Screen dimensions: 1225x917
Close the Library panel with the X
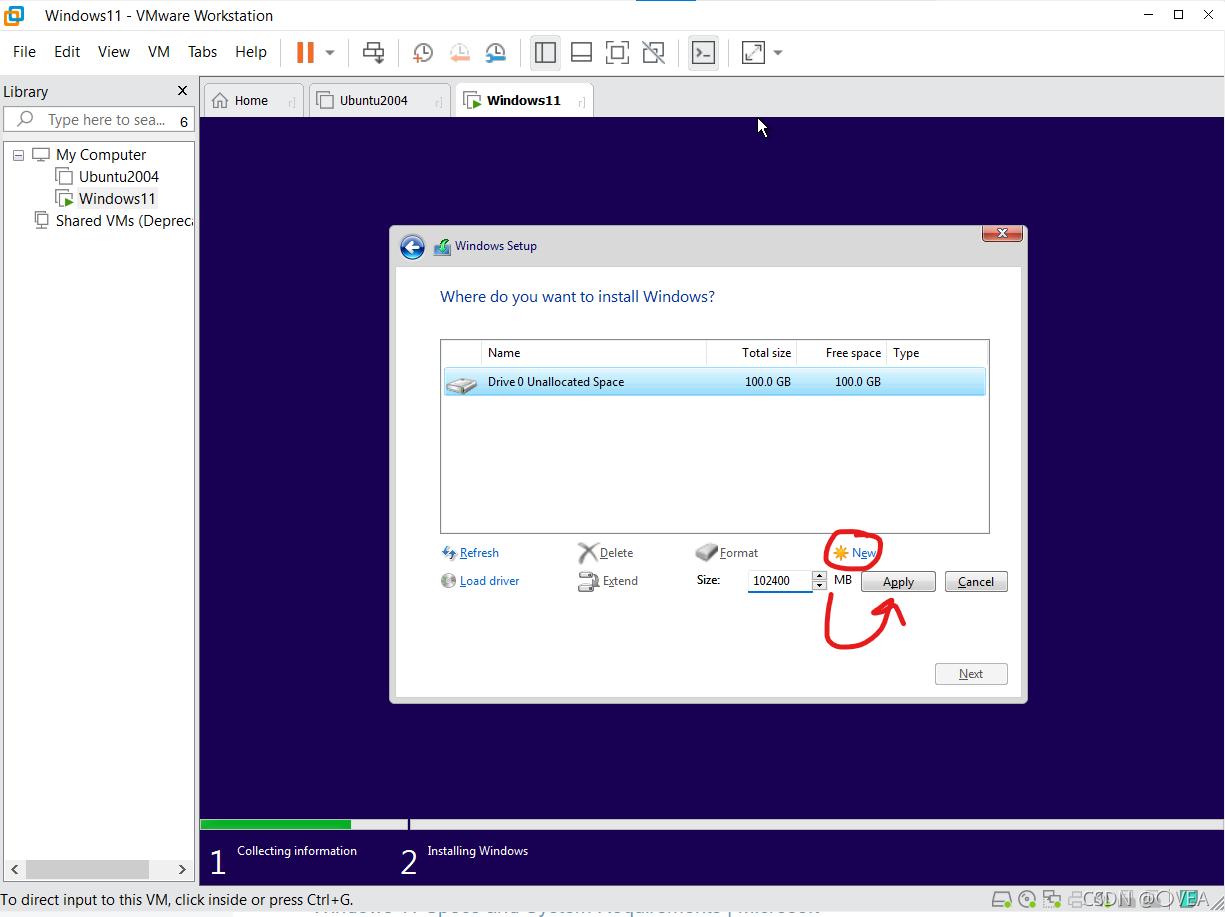(182, 91)
